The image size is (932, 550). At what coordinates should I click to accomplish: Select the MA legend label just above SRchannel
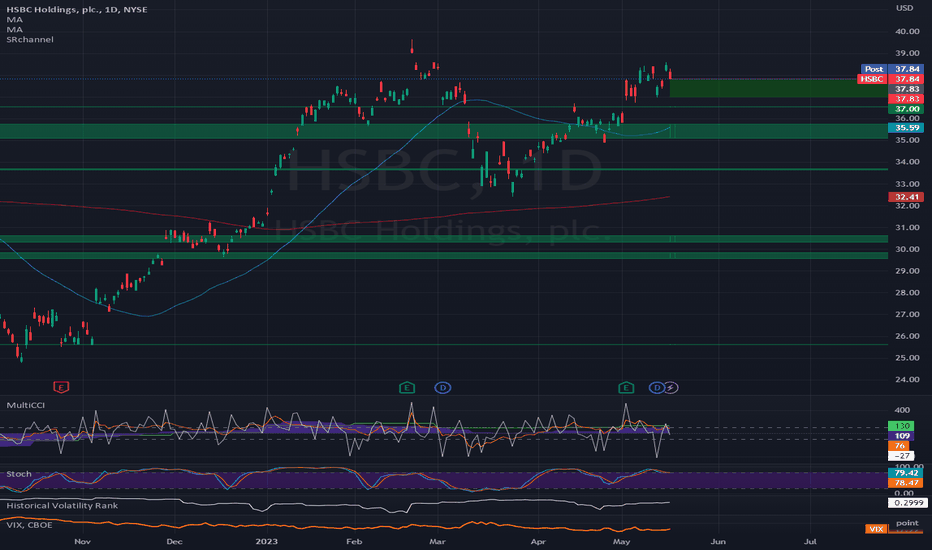pyautogui.click(x=14, y=29)
